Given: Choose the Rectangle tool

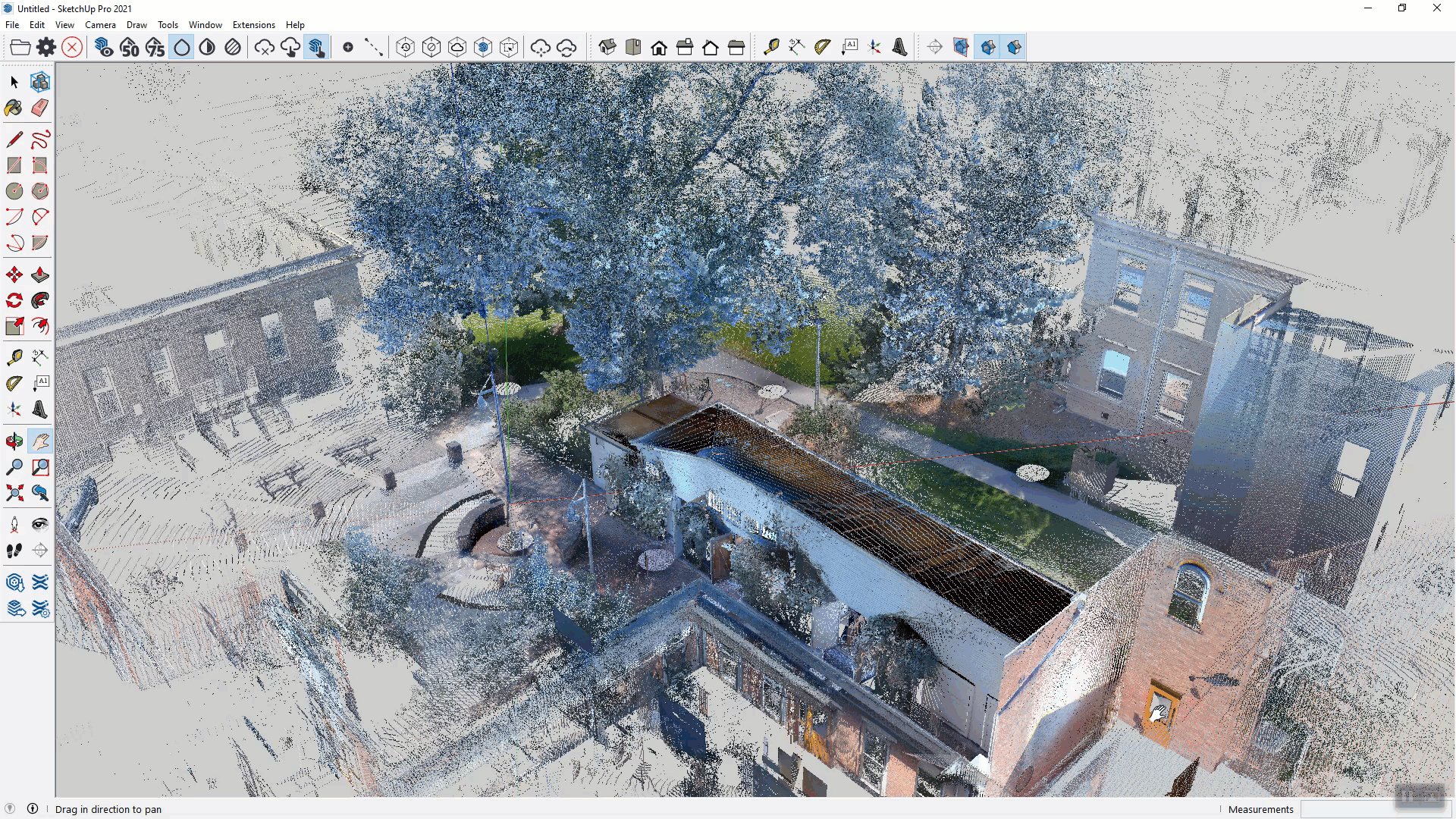Looking at the screenshot, I should click(x=14, y=165).
